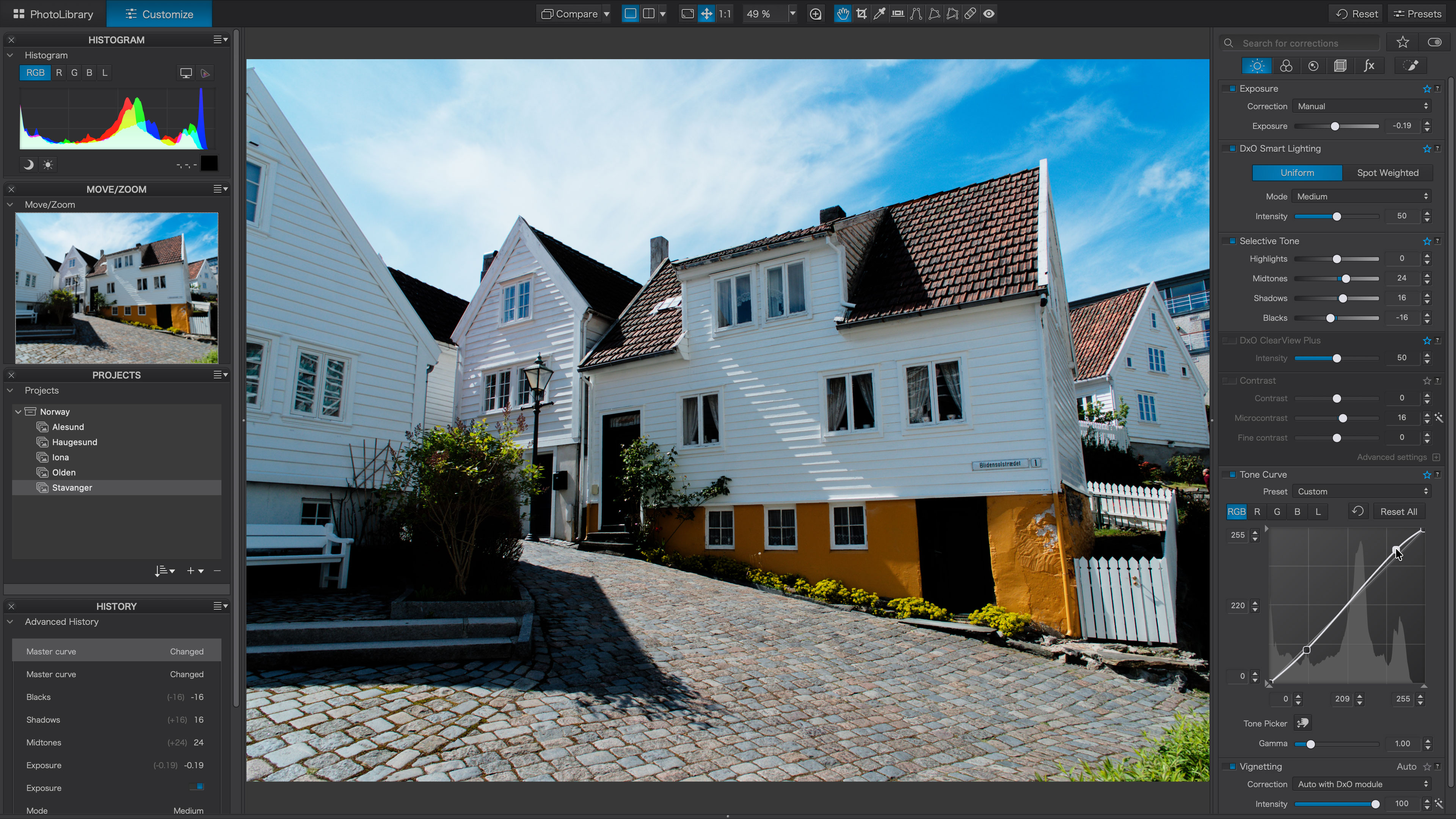Viewport: 1456px width, 819px height.
Task: Open the Presets button
Action: pos(1417,14)
